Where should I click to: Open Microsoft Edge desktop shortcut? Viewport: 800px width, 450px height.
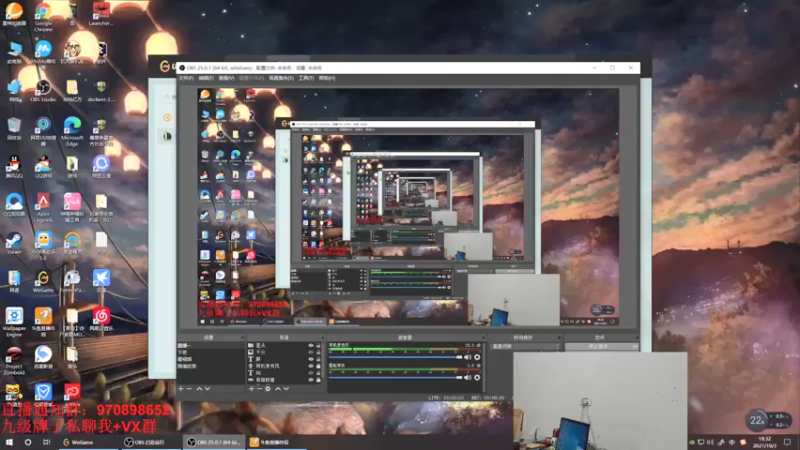[72, 131]
